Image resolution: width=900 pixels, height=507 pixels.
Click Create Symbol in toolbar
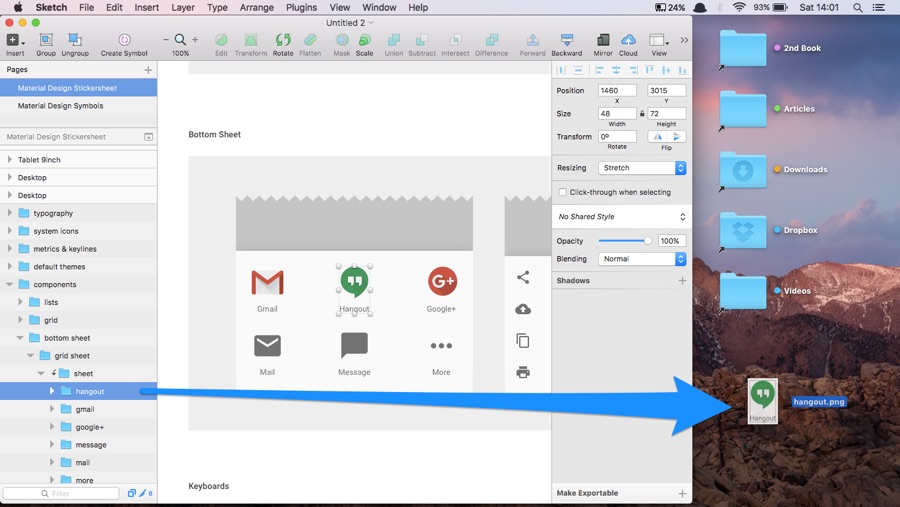click(x=124, y=44)
